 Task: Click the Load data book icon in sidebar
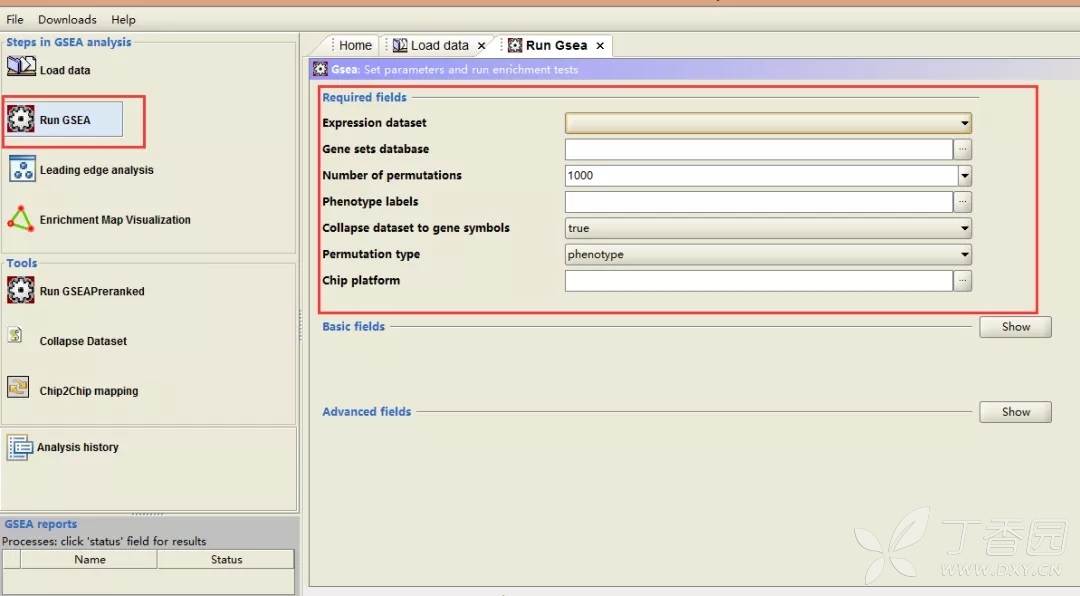(21, 66)
